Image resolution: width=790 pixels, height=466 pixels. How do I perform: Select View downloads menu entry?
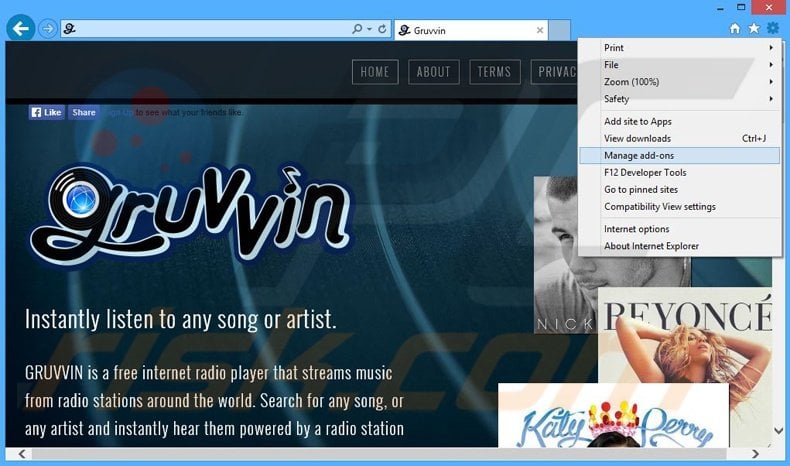pos(679,139)
